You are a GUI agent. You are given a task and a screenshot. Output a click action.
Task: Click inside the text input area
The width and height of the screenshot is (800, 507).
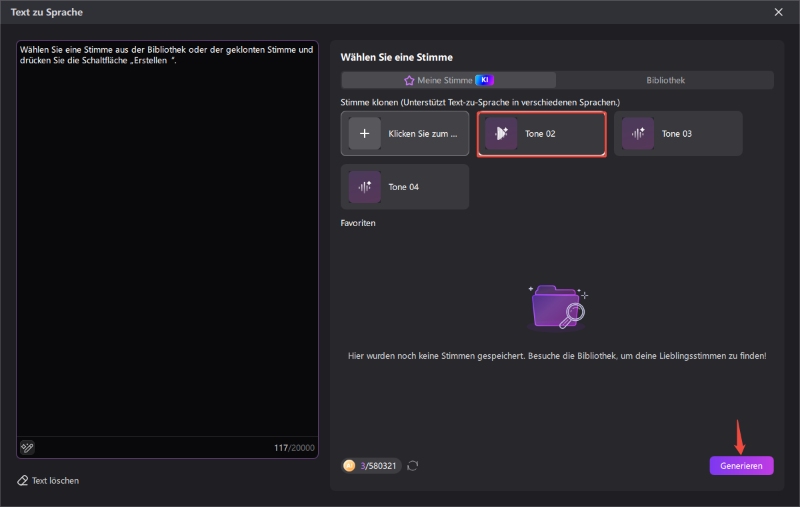pyautogui.click(x=167, y=250)
